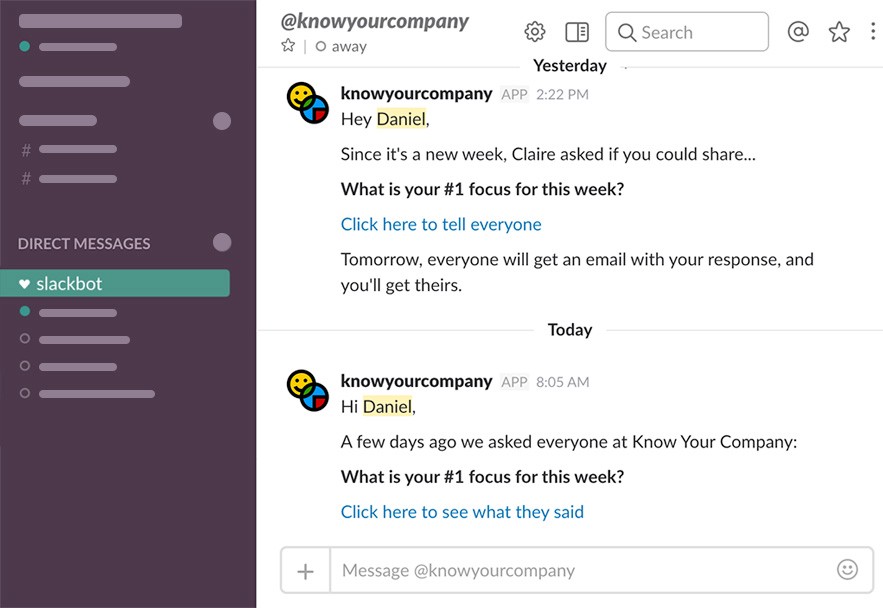This screenshot has width=883, height=608.
Task: Focus the Search field
Action: [686, 32]
